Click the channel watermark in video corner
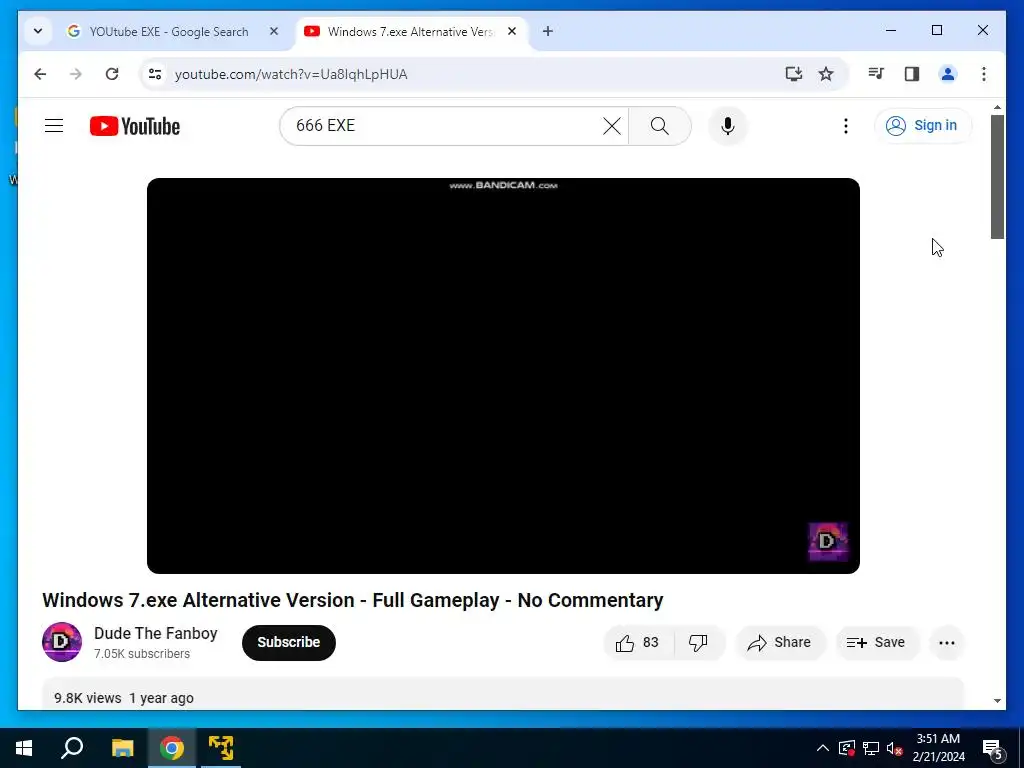1024x768 pixels. pyautogui.click(x=828, y=541)
